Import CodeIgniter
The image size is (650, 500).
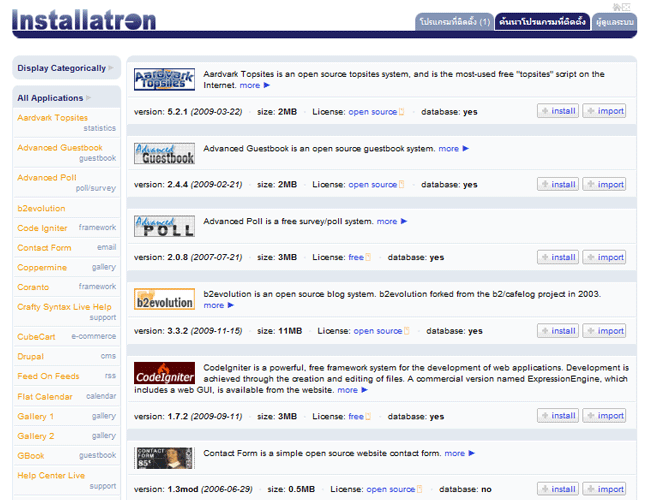click(x=604, y=415)
